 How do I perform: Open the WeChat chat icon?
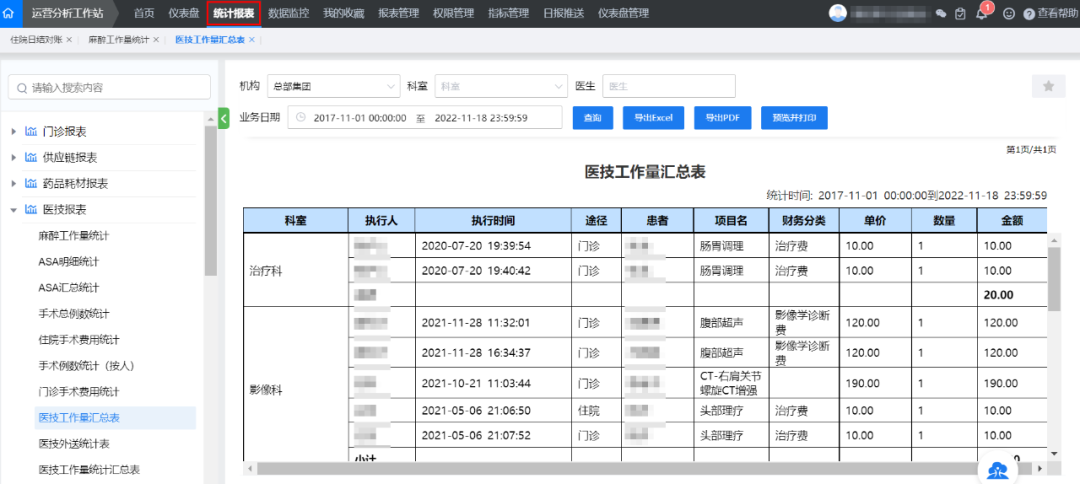tap(941, 14)
